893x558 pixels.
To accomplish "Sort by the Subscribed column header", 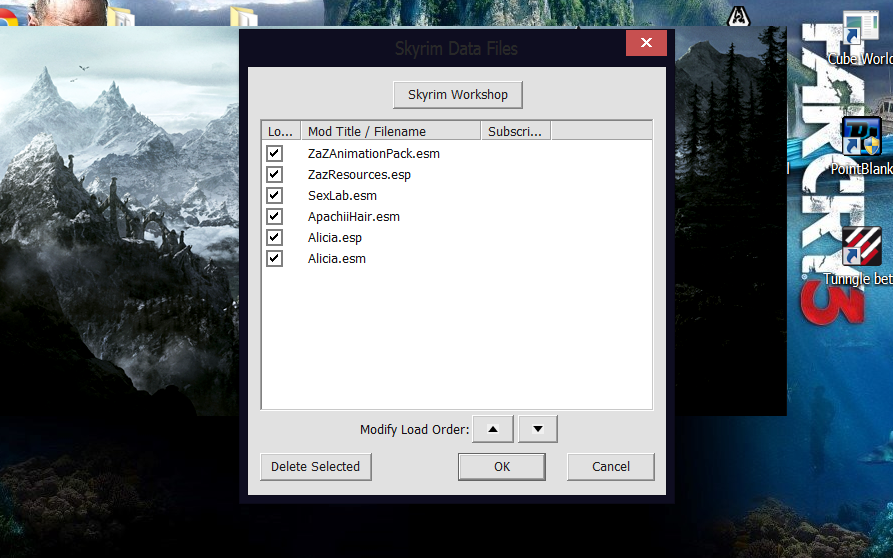I will [x=515, y=132].
